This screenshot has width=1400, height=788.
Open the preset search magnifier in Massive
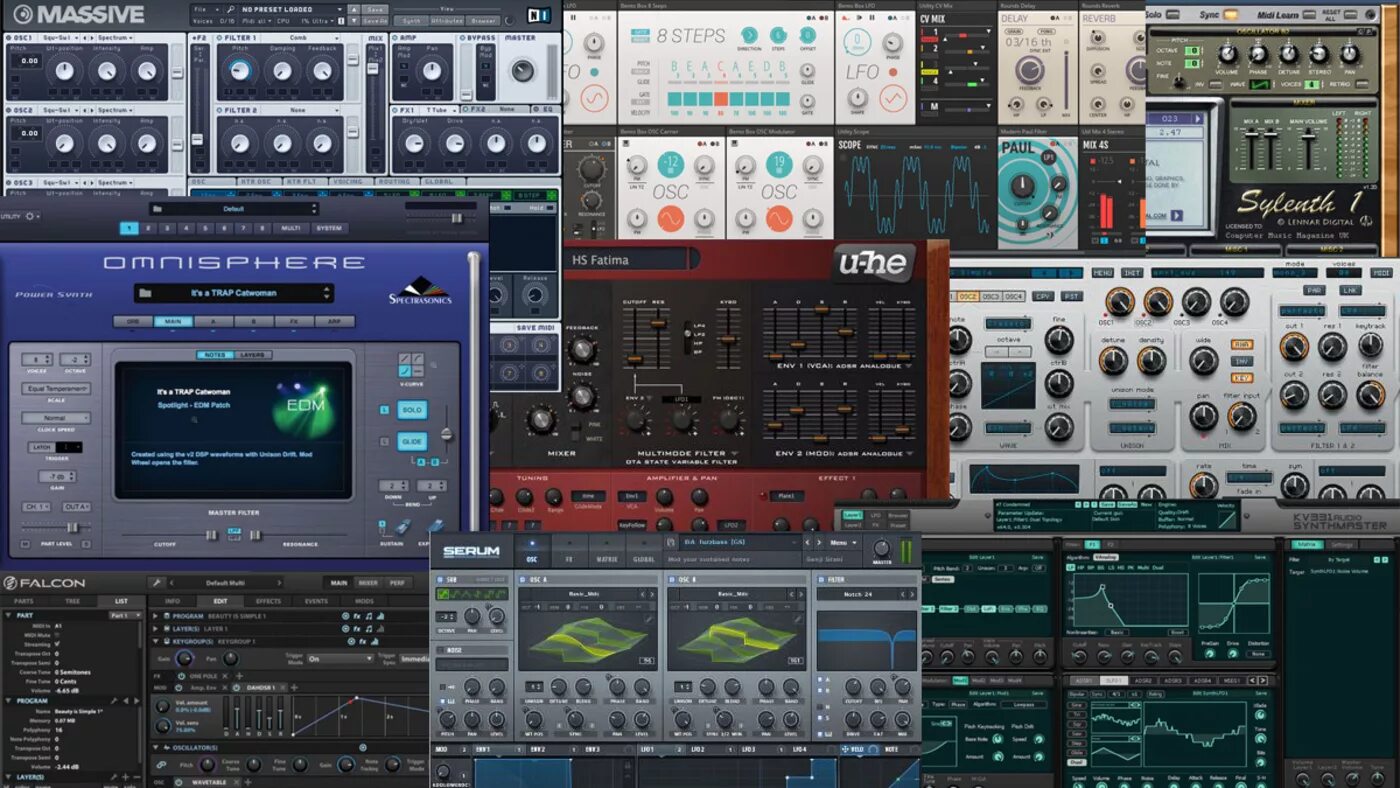(x=230, y=9)
